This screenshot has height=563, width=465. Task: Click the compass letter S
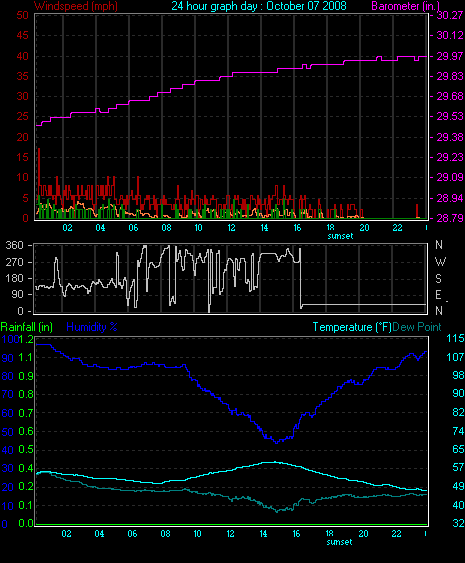pyautogui.click(x=438, y=279)
